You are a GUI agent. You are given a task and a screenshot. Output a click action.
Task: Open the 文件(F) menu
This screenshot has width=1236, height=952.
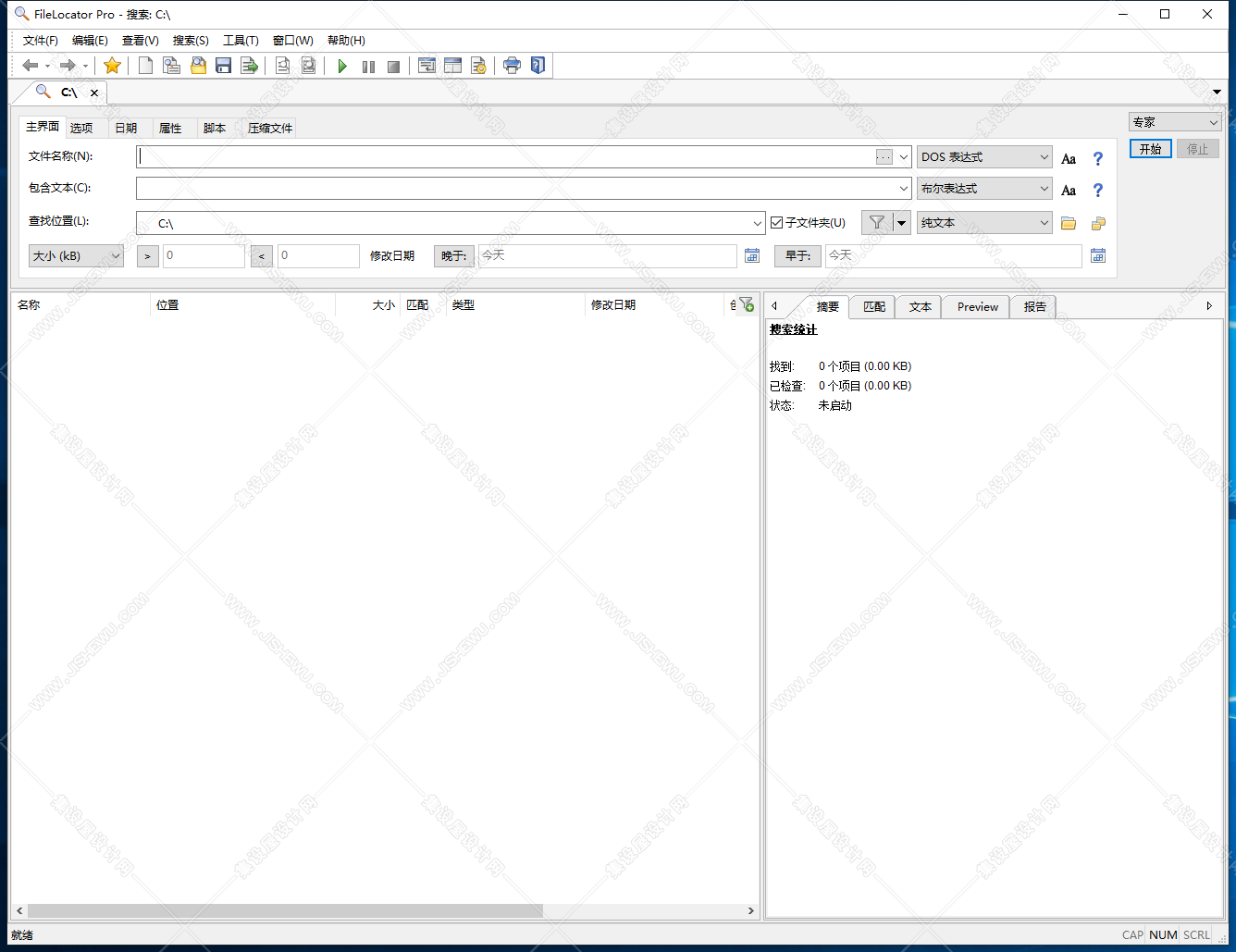(x=41, y=41)
